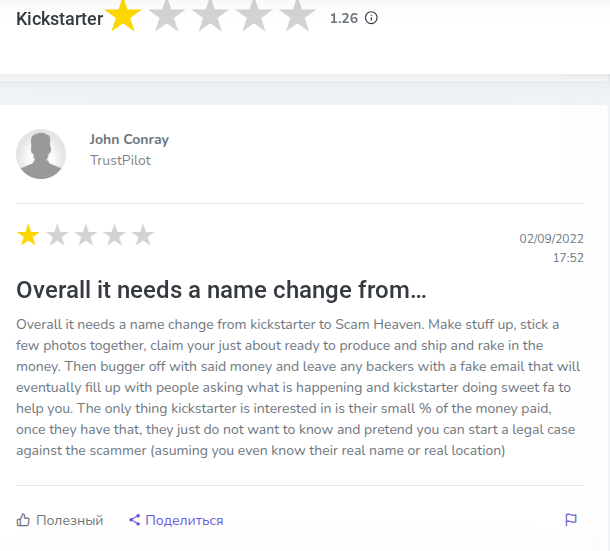Screen dimensions: 610x551
Task: Click the first yellow star in Kickstarter rating
Action: coord(124,16)
